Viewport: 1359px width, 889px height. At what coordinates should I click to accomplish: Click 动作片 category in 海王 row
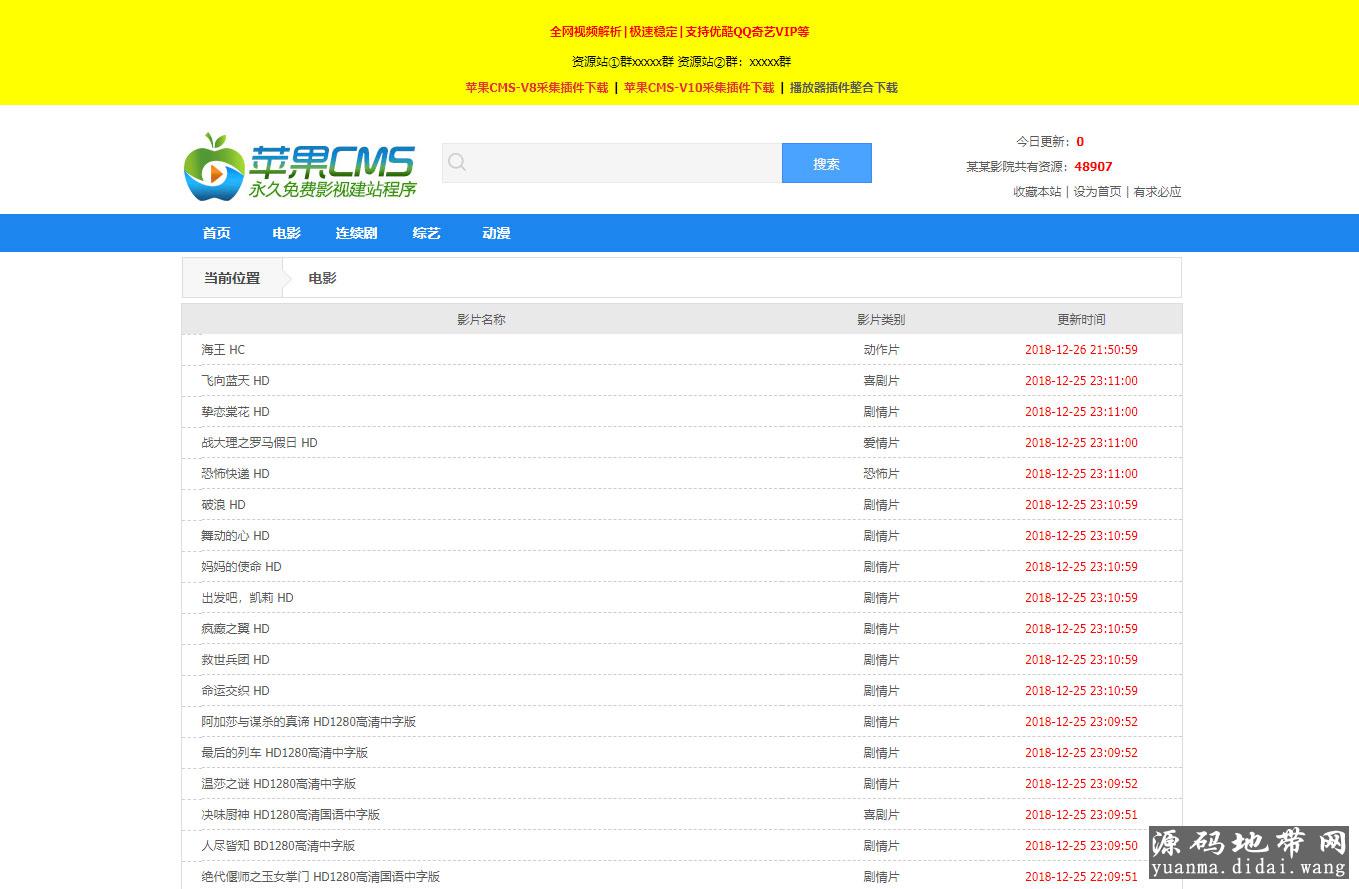click(x=881, y=350)
